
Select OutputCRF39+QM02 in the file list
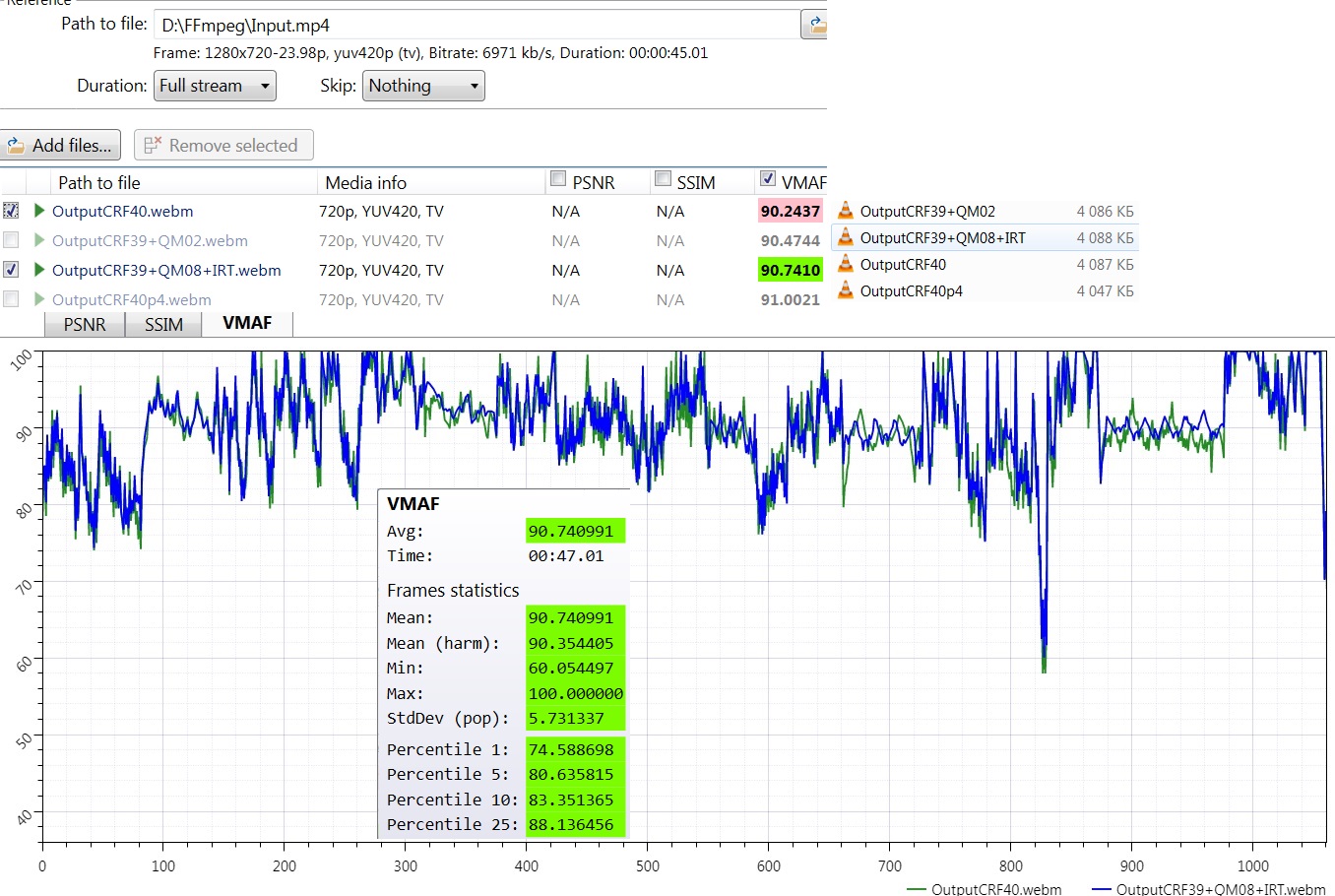[927, 211]
